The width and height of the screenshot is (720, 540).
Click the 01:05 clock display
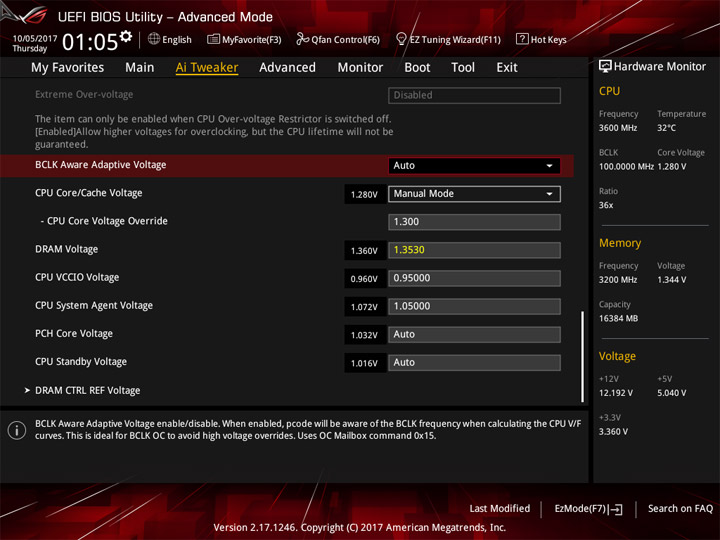[90, 42]
